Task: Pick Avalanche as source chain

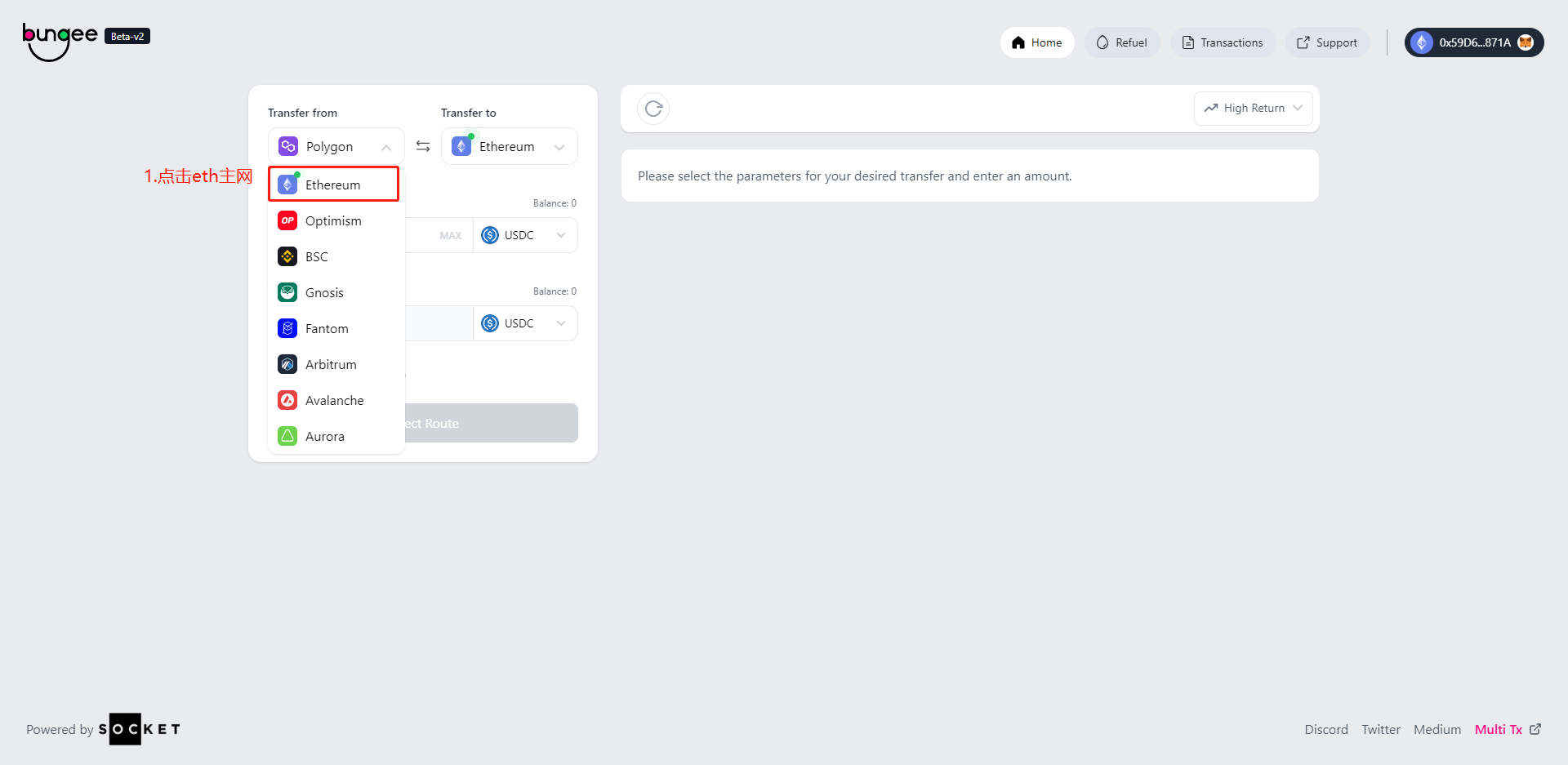Action: pyautogui.click(x=334, y=400)
